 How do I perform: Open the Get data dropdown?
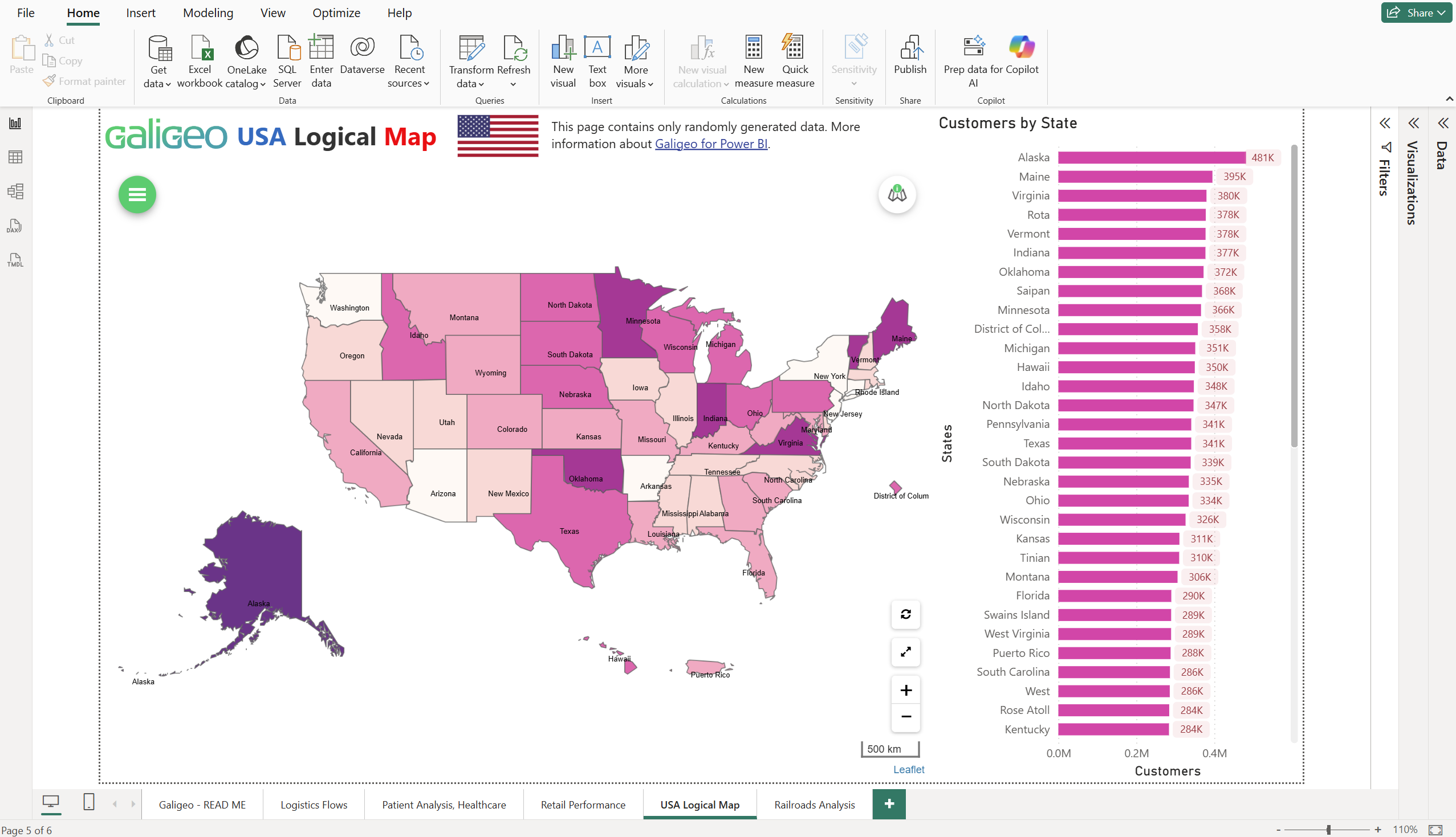(x=157, y=76)
